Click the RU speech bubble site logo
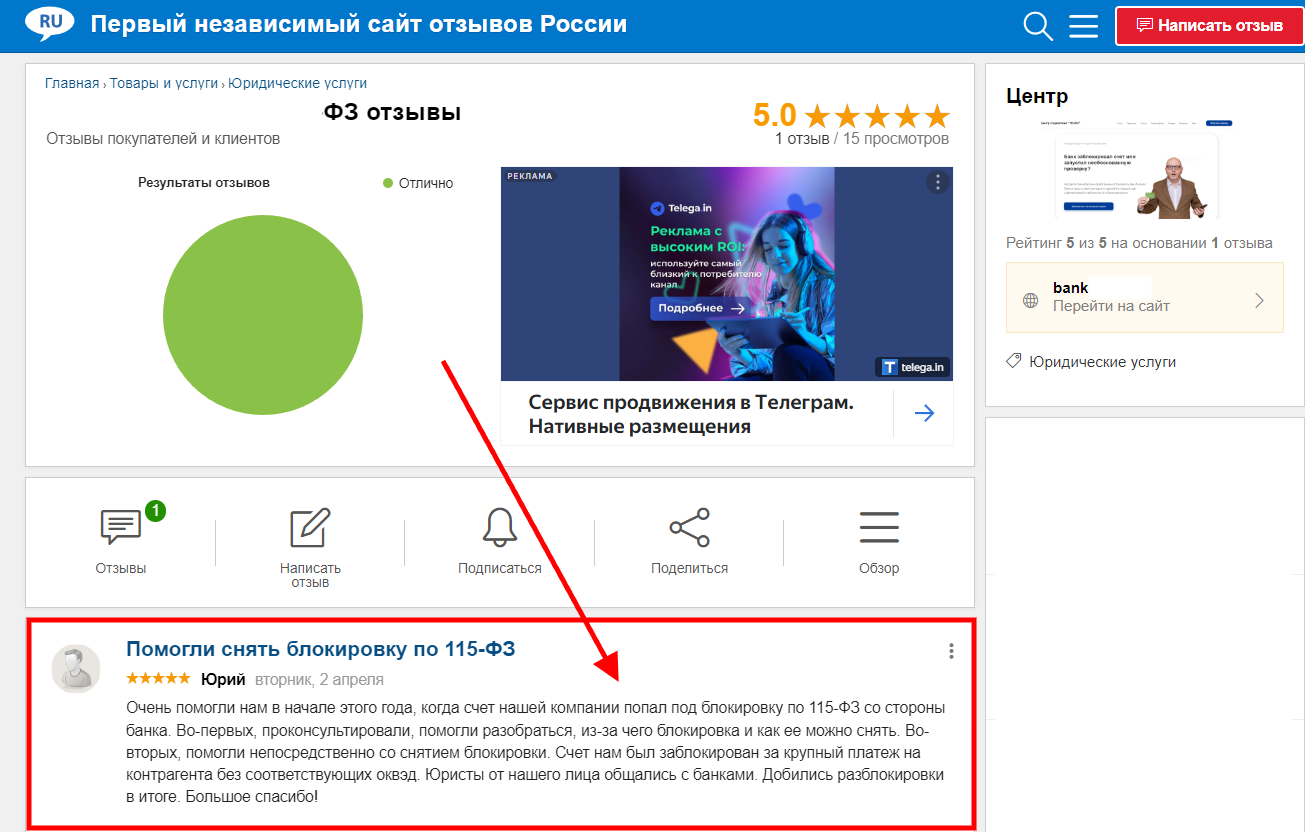The width and height of the screenshot is (1305, 832). pos(49,24)
